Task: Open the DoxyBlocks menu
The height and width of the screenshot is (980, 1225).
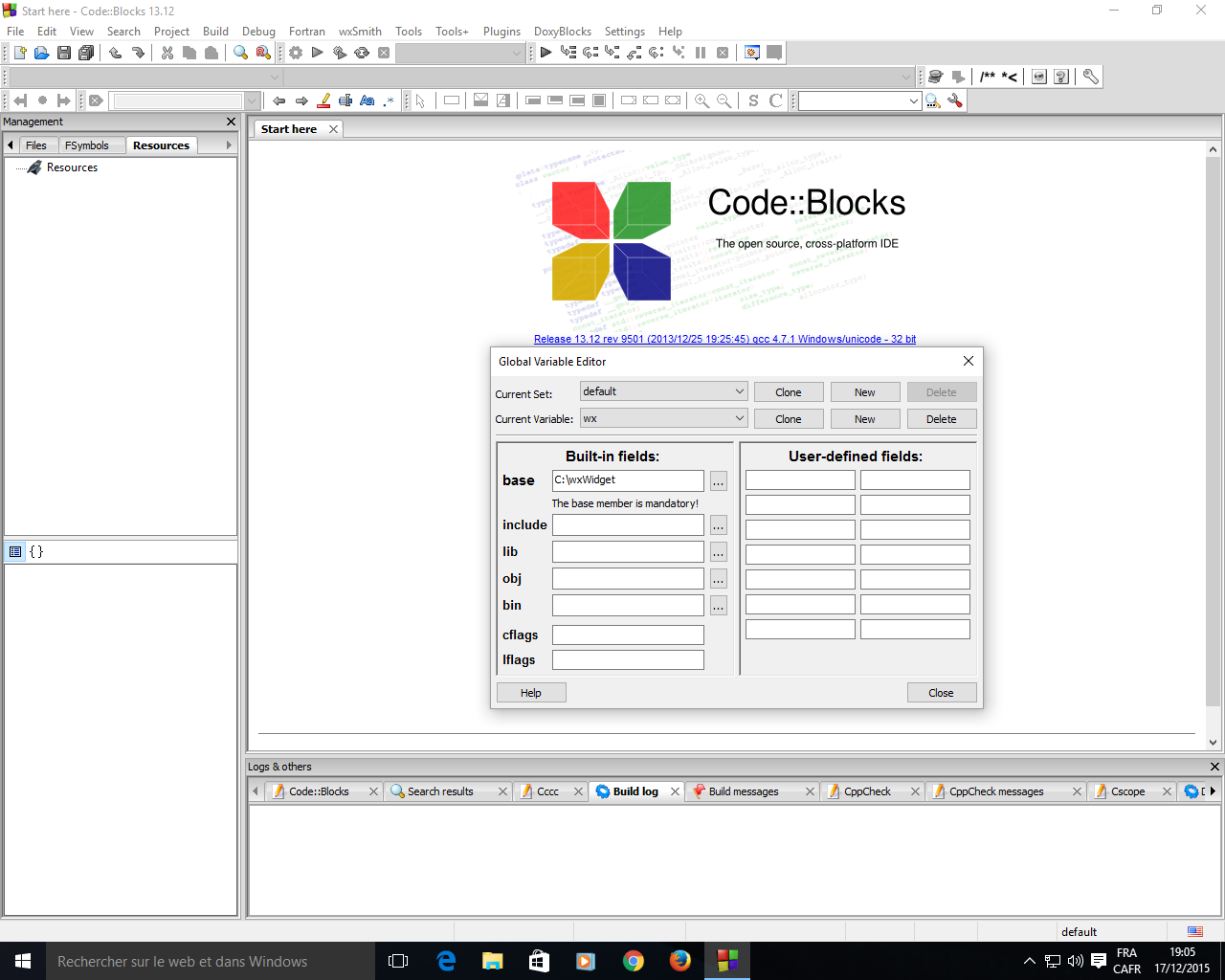Action: [x=563, y=32]
